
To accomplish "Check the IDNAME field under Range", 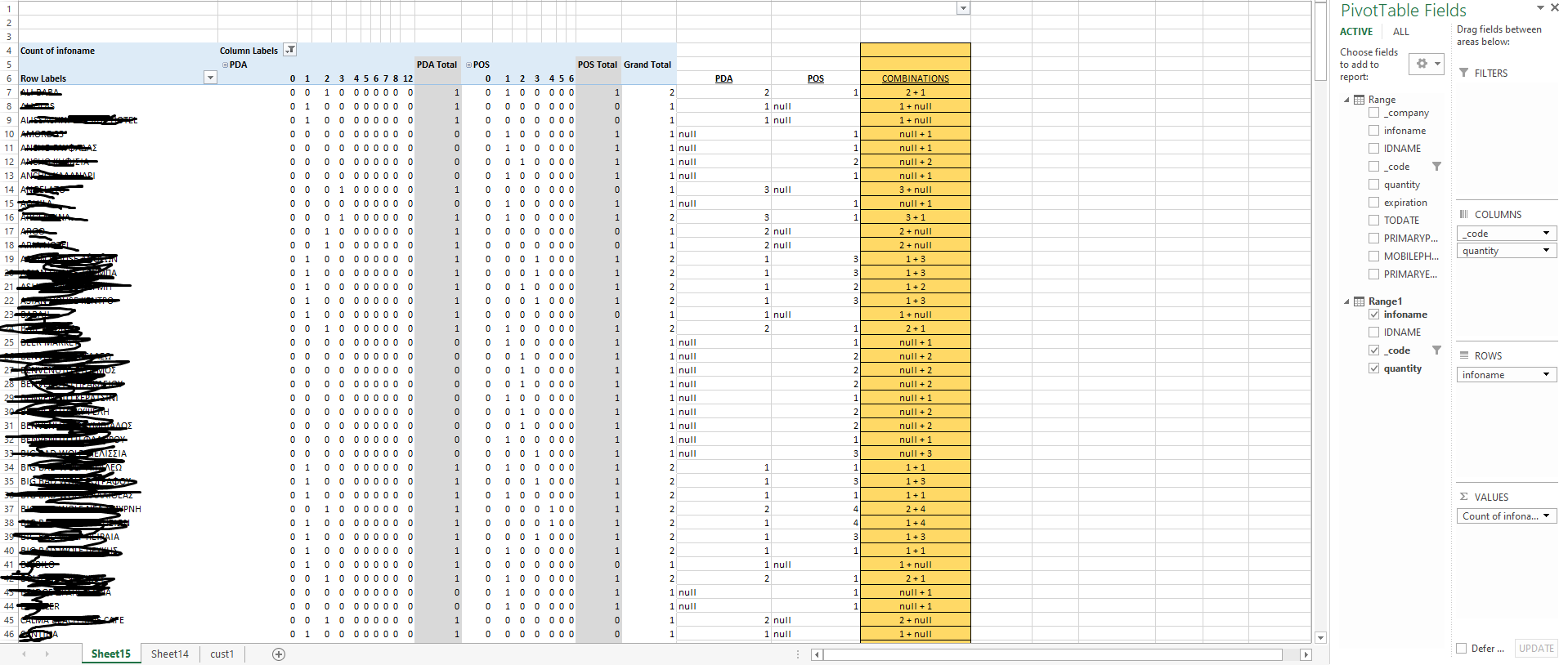I will pos(1373,149).
